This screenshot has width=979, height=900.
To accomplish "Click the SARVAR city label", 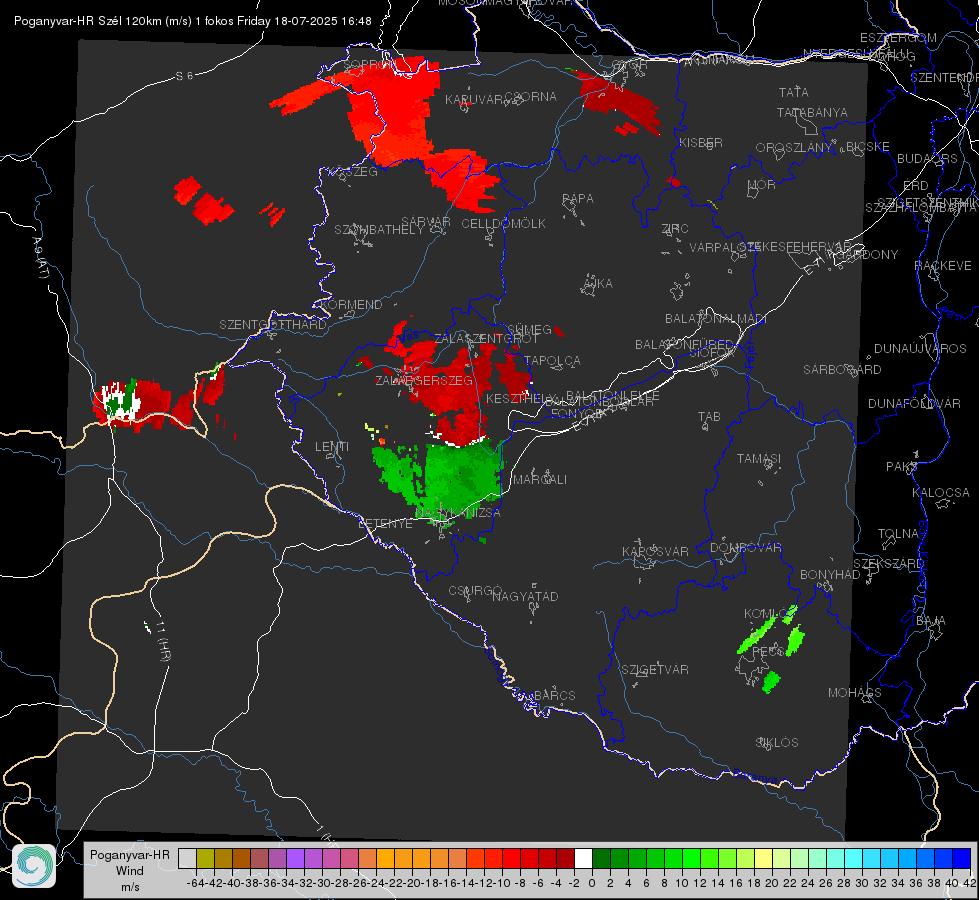I will tap(426, 222).
